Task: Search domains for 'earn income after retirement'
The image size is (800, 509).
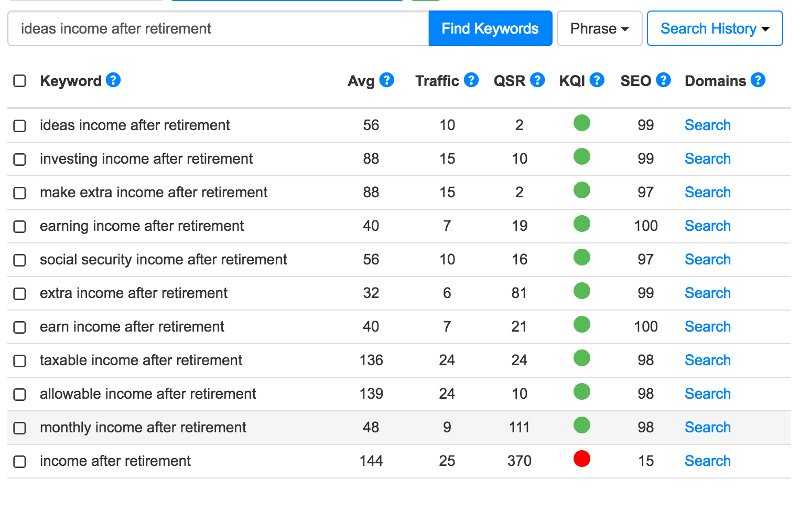Action: (x=708, y=326)
